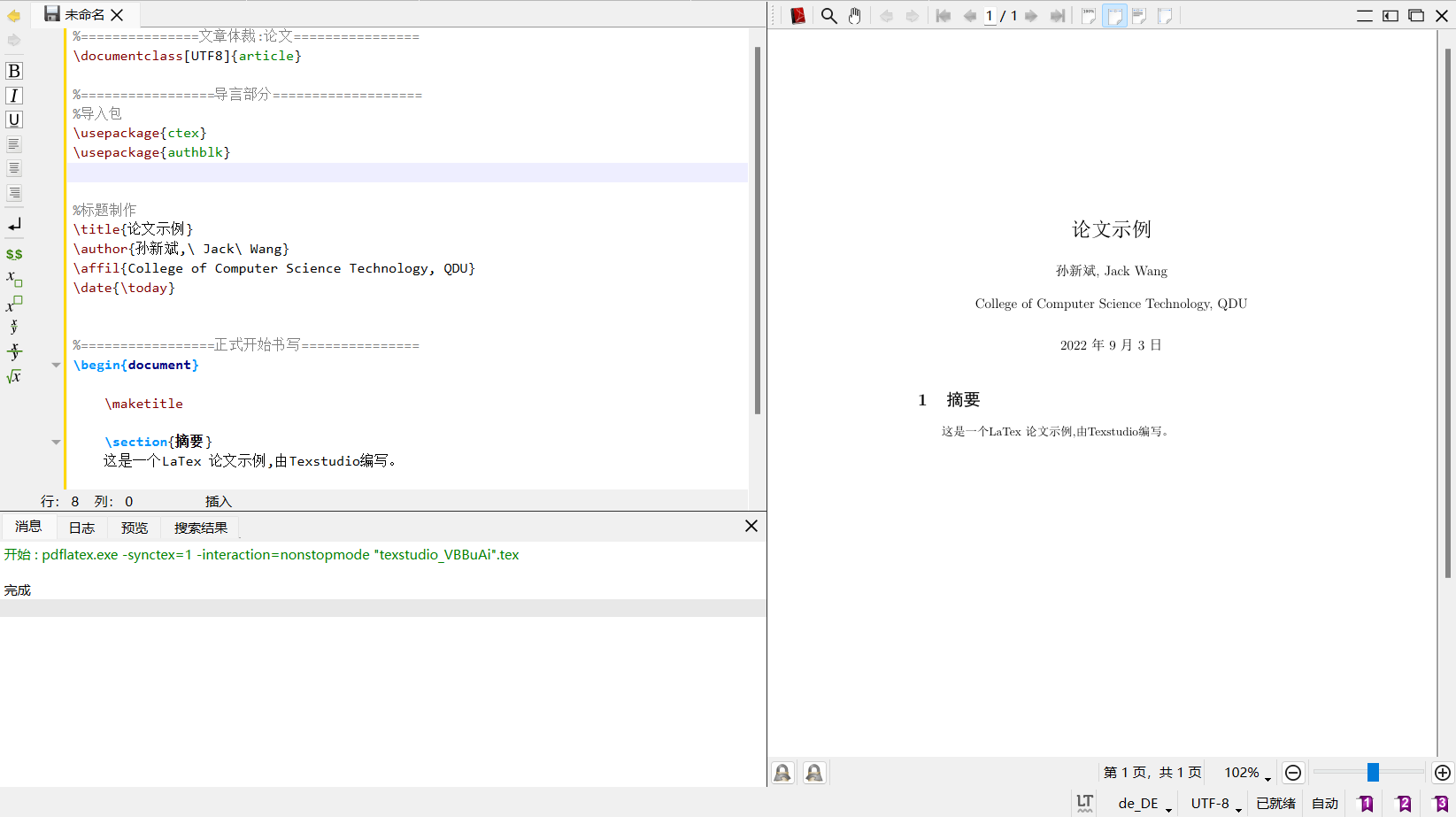Click the \usepackage{authblk} line
Image resolution: width=1456 pixels, height=817 pixels.
(x=151, y=152)
